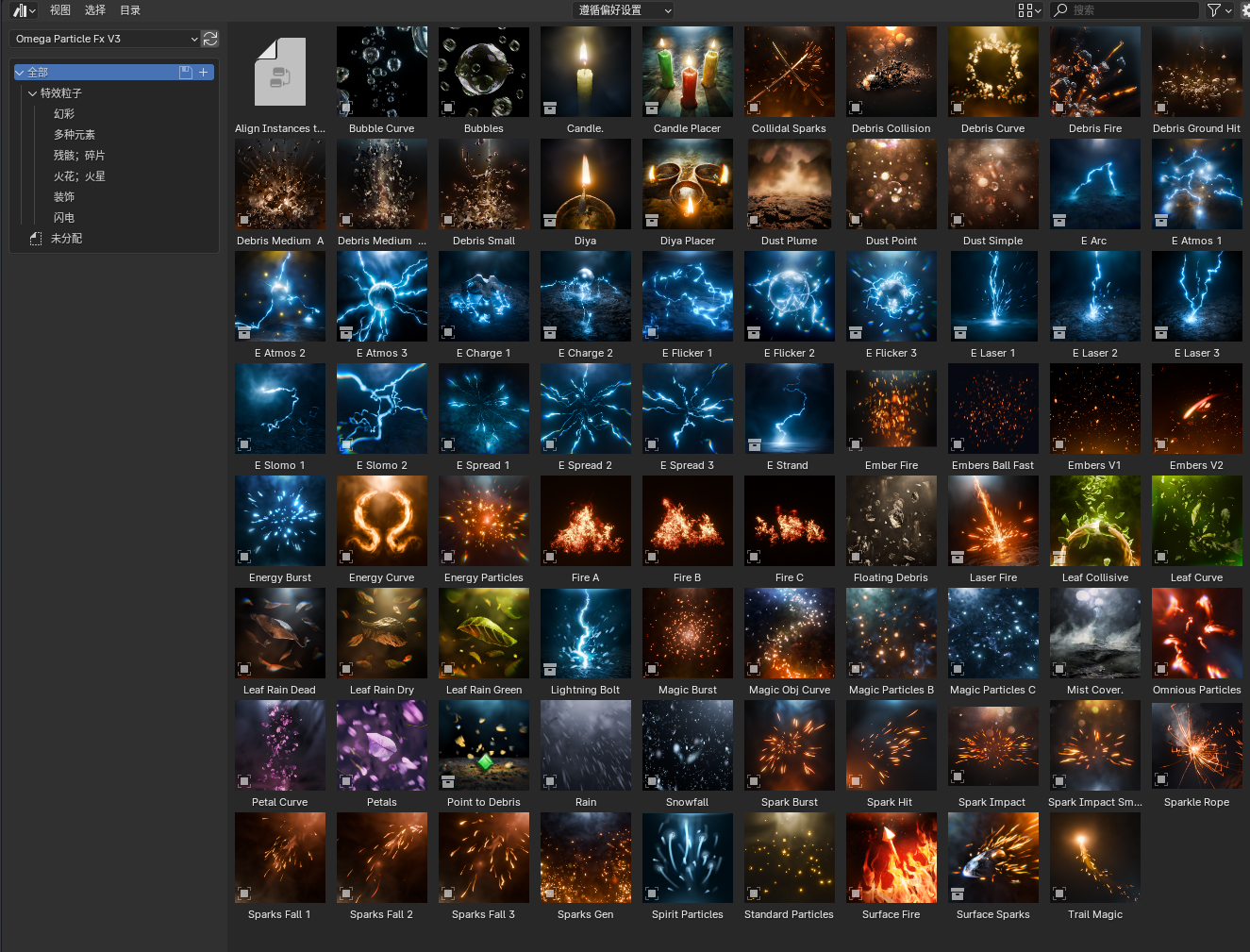Viewport: 1250px width, 952px height.
Task: Select the Bubbles asset thumbnail
Action: click(x=484, y=72)
